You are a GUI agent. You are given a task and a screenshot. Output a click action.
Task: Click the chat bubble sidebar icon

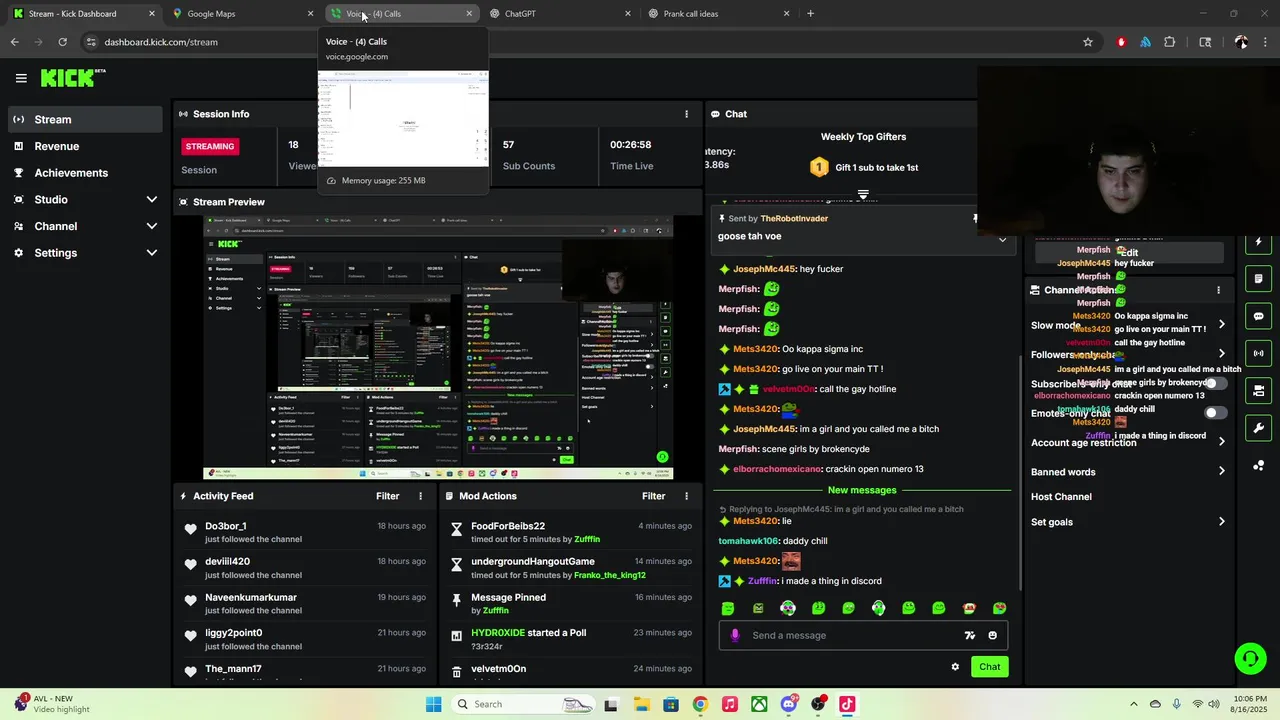[x=1258, y=316]
